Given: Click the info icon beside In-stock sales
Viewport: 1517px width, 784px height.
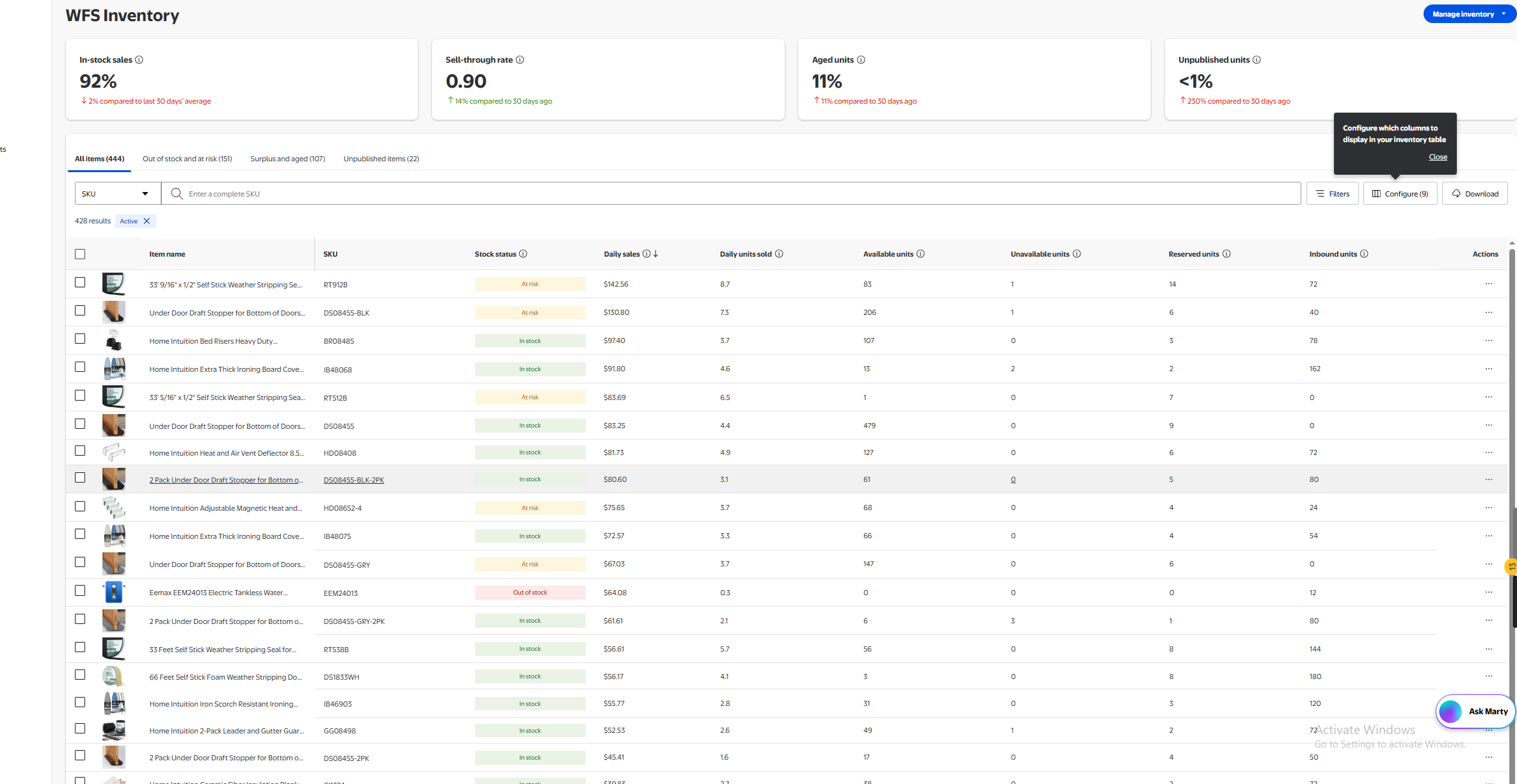Looking at the screenshot, I should pyautogui.click(x=139, y=60).
